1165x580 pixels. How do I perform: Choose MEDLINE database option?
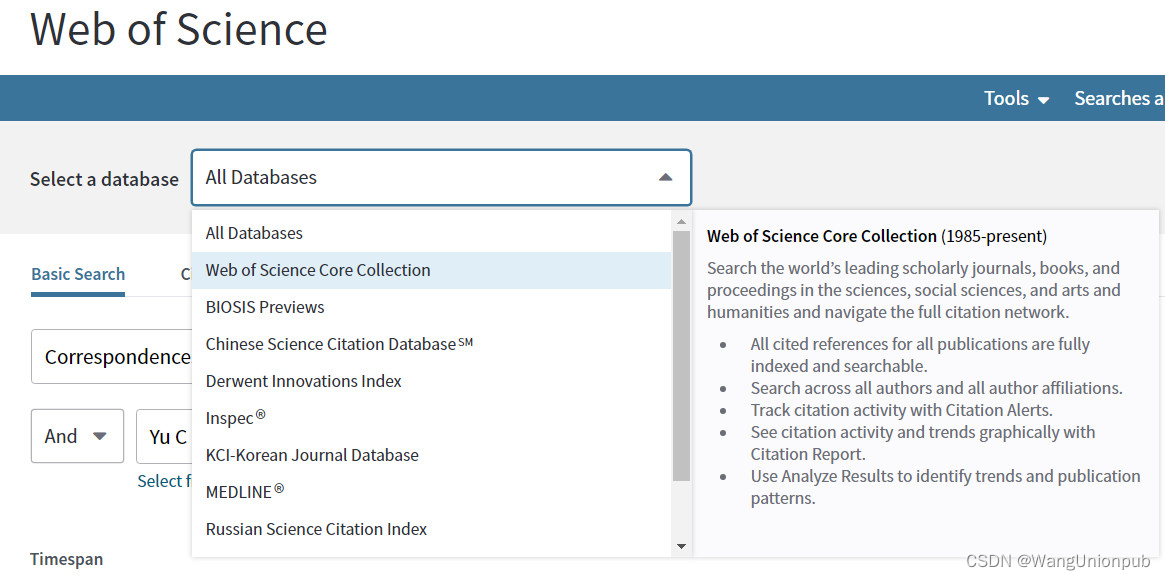[431, 492]
